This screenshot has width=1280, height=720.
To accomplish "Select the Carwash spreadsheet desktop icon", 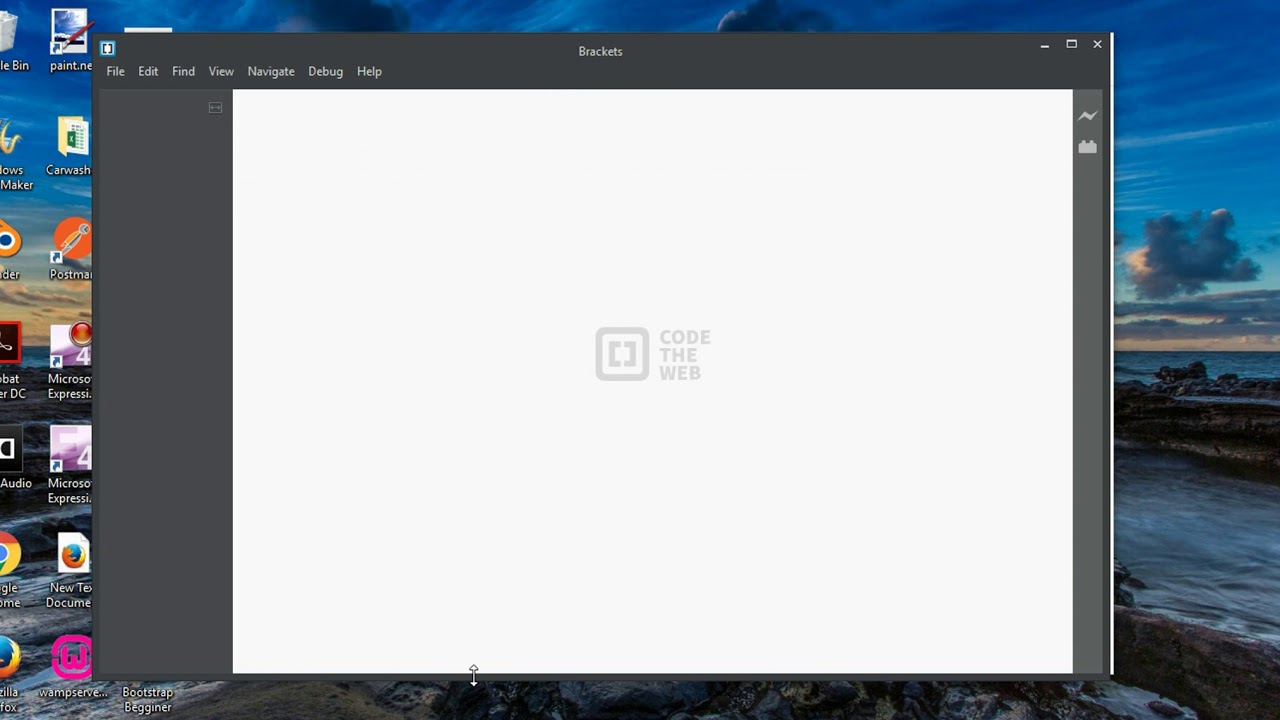I will click(68, 147).
